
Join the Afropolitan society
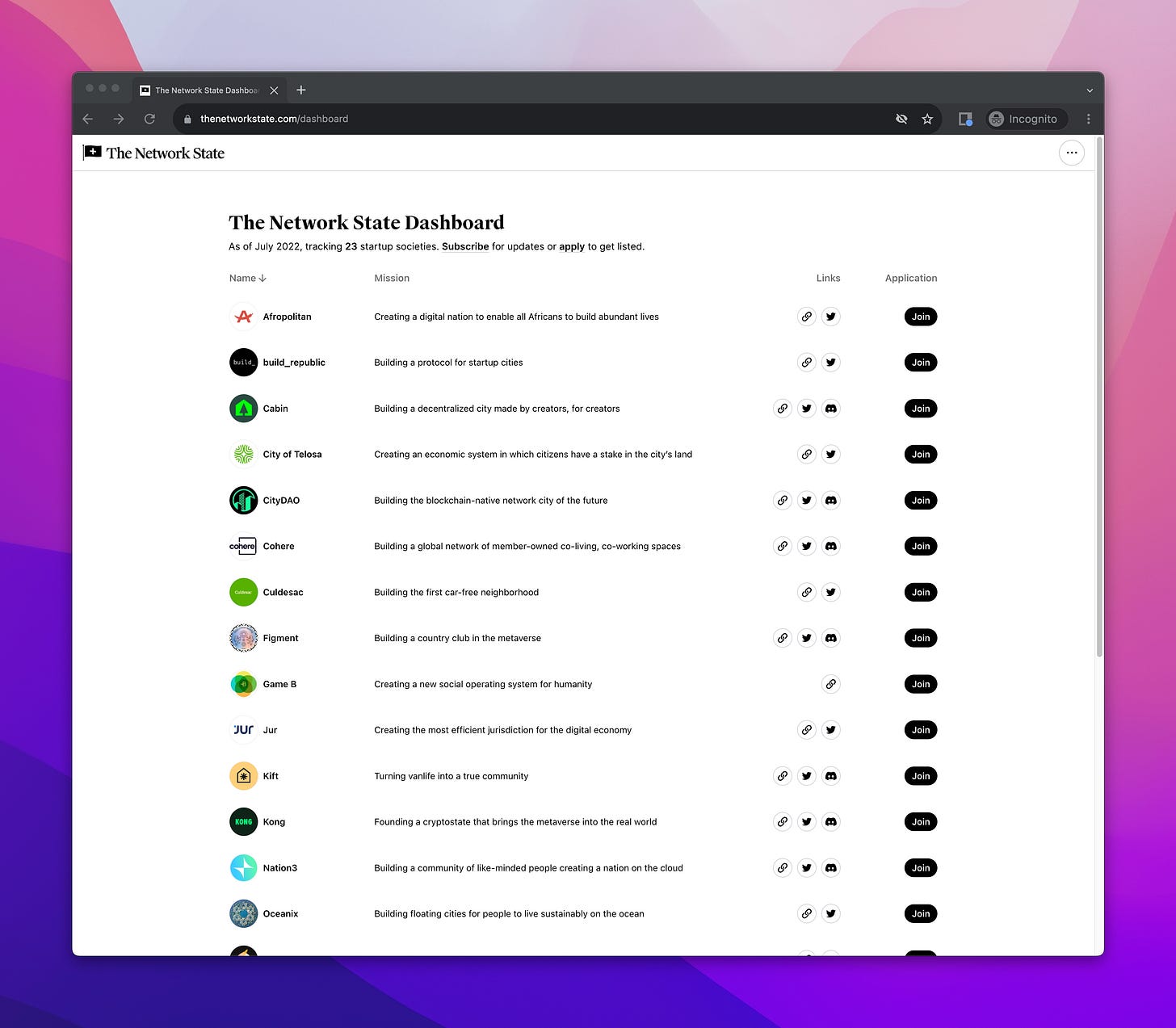coord(921,317)
